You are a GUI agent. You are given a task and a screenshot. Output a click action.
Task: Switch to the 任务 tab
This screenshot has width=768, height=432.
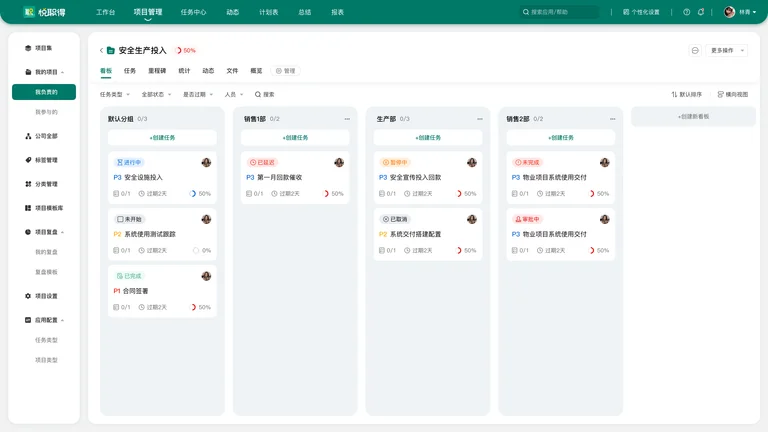130,71
